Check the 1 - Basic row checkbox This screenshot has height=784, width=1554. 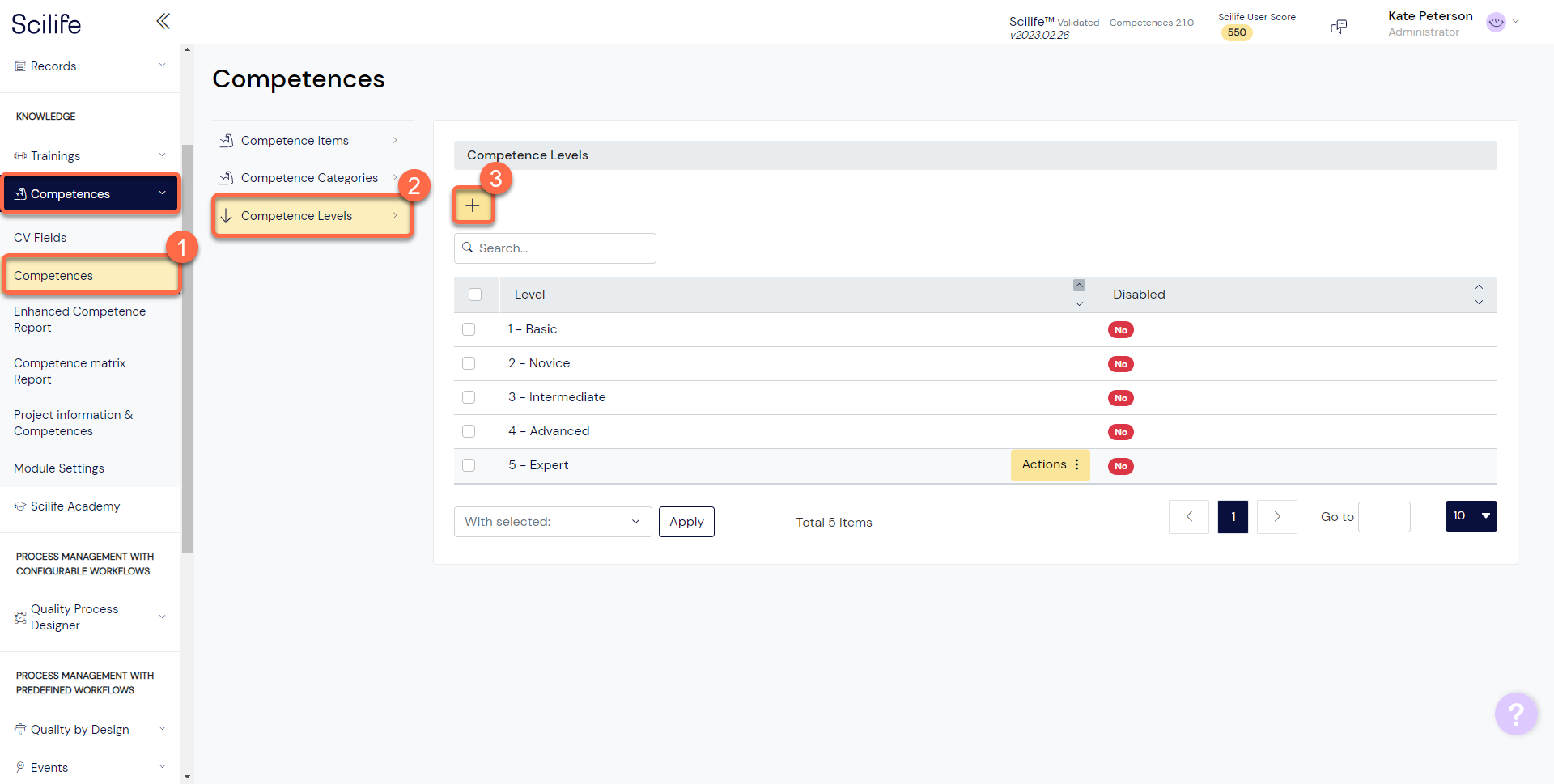[x=469, y=329]
